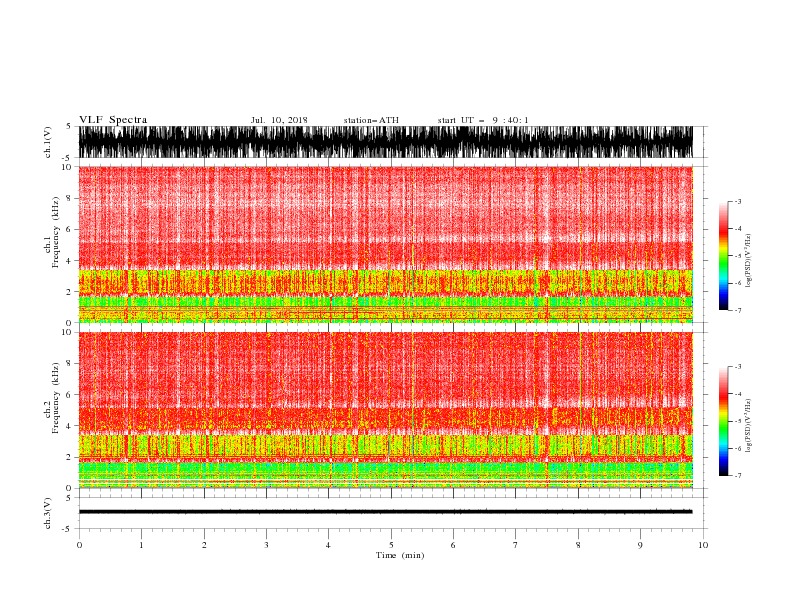Click the ch.1 waveform plot

point(385,142)
